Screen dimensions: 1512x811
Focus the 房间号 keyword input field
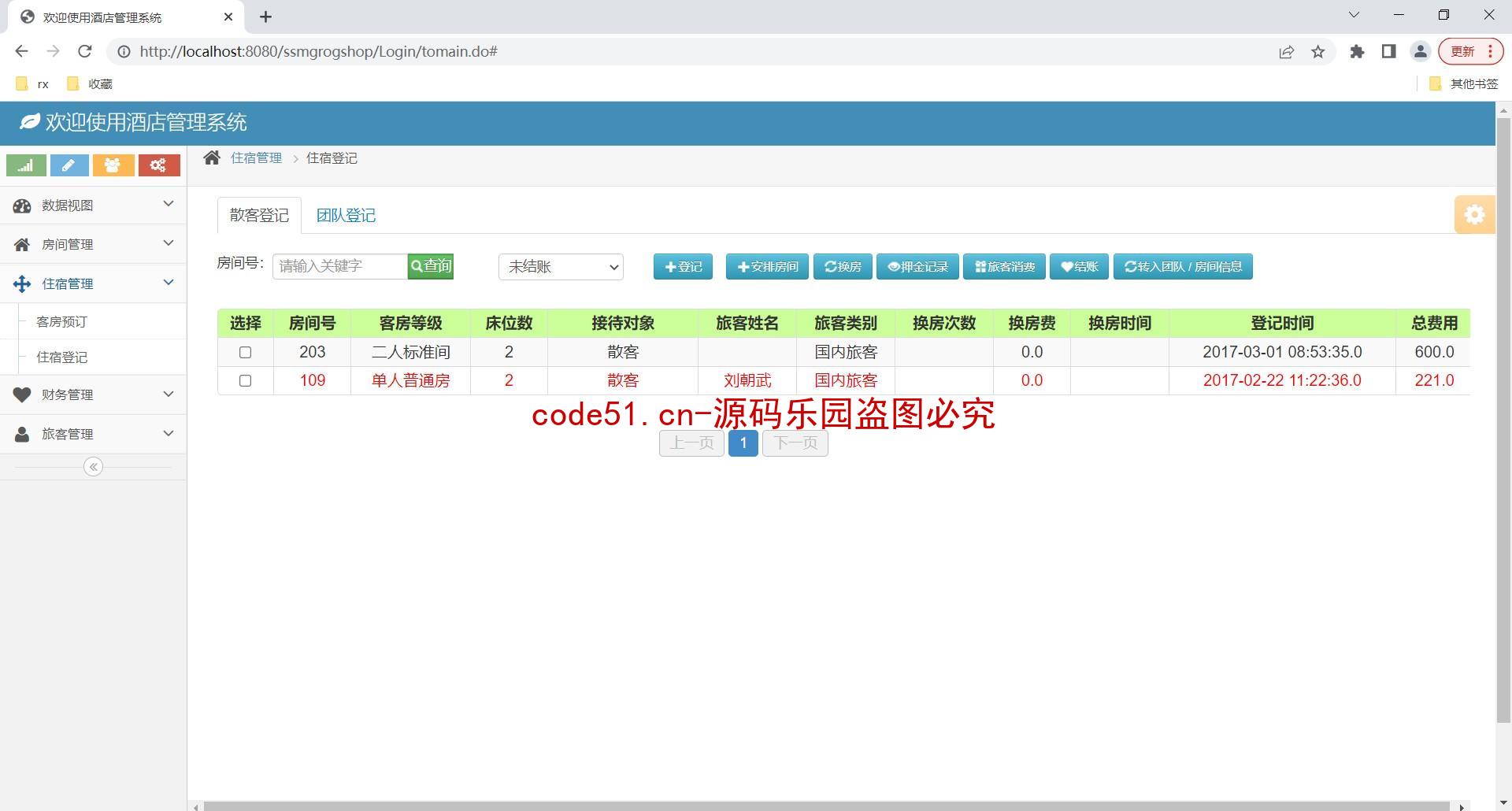(x=340, y=266)
